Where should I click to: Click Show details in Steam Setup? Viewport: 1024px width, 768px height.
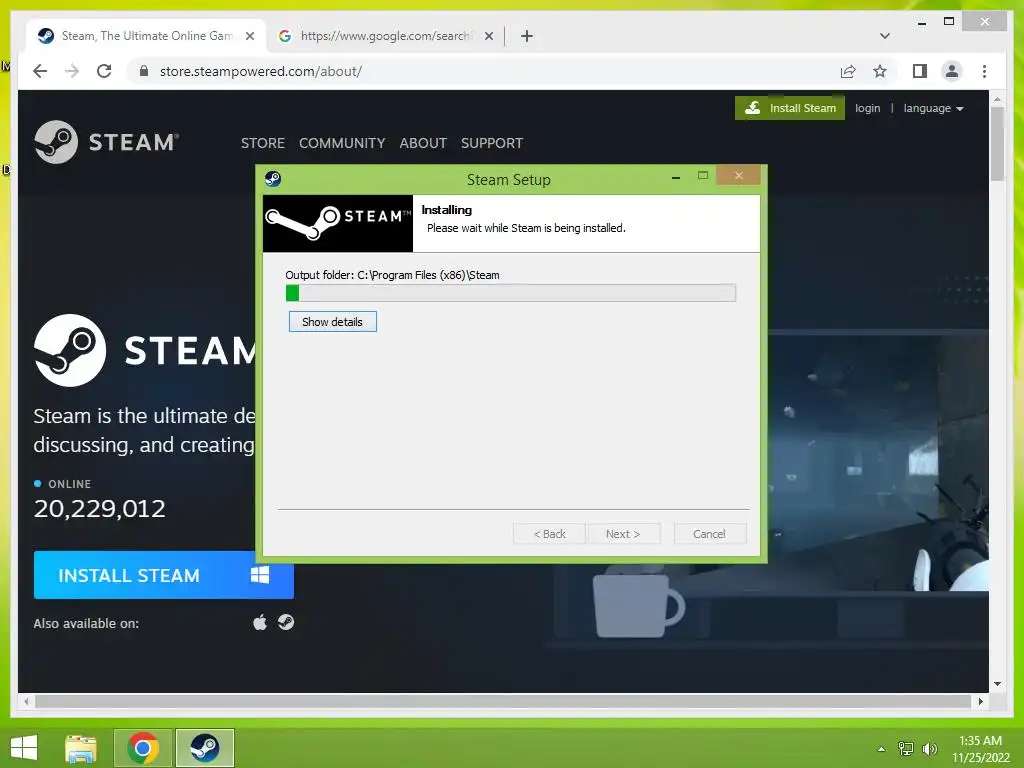pyautogui.click(x=332, y=321)
